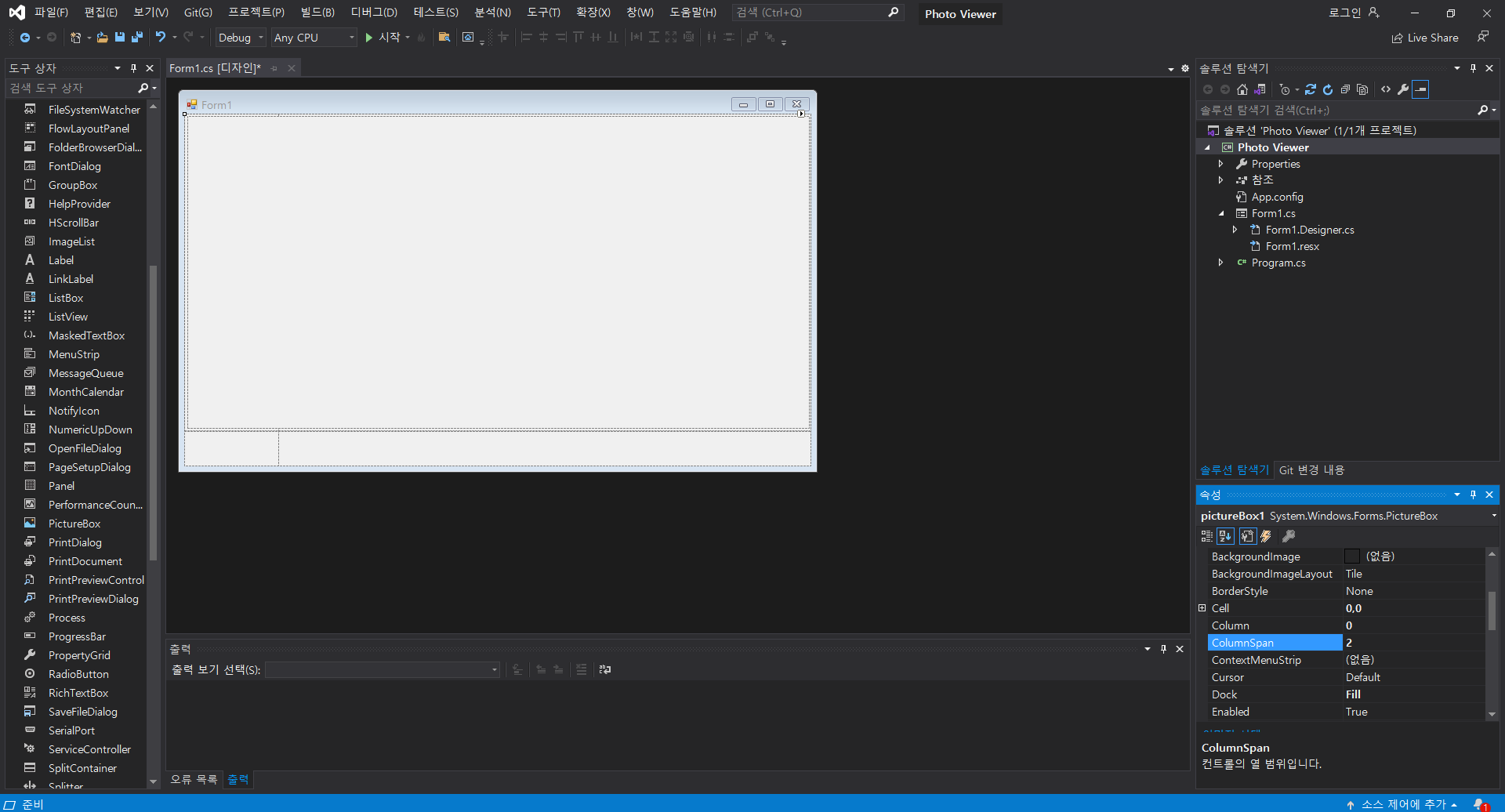Open the 파일(F) menu
Screen dimensions: 1505x812
pos(51,13)
